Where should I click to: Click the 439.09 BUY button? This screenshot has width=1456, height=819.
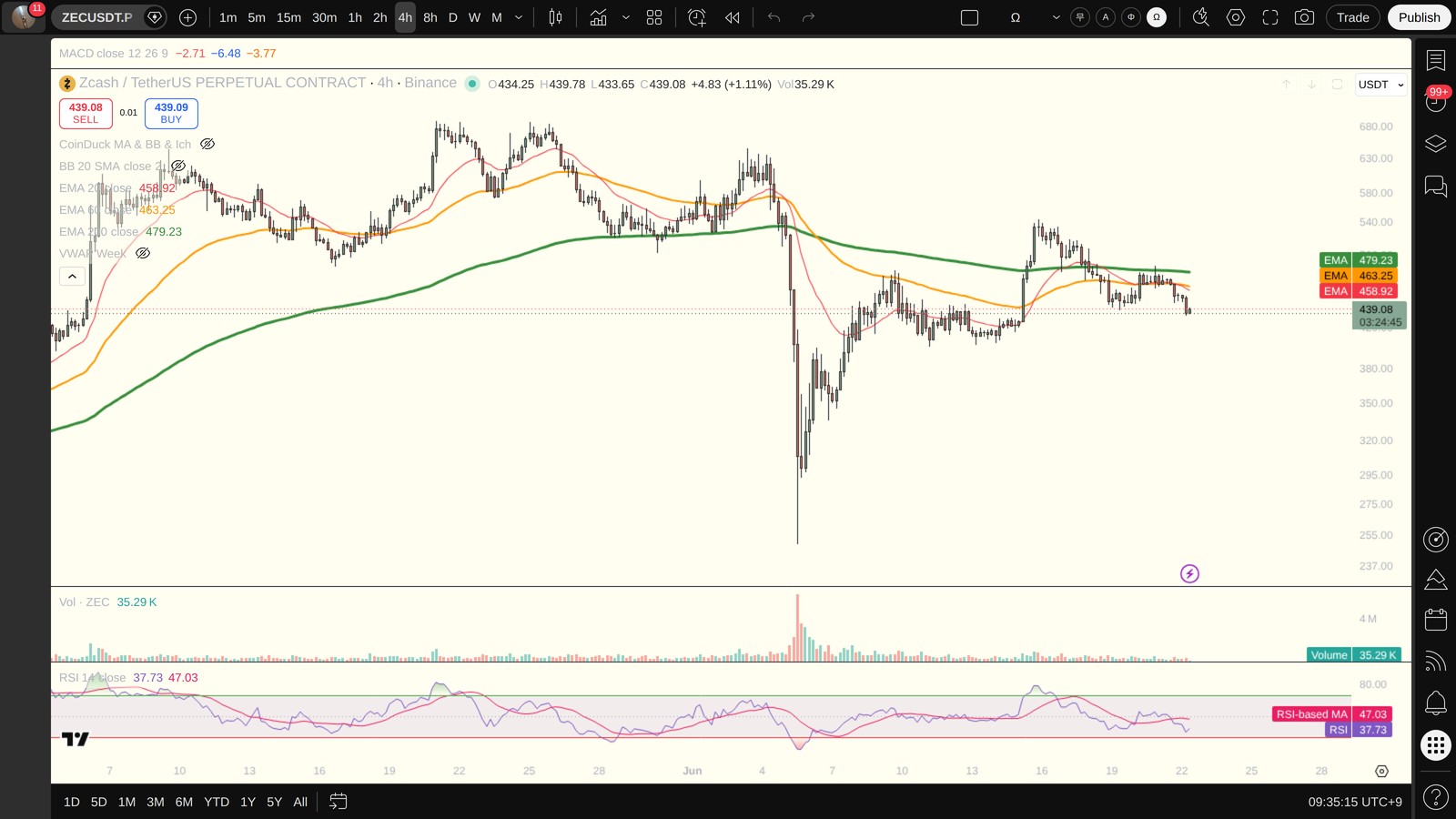171,113
